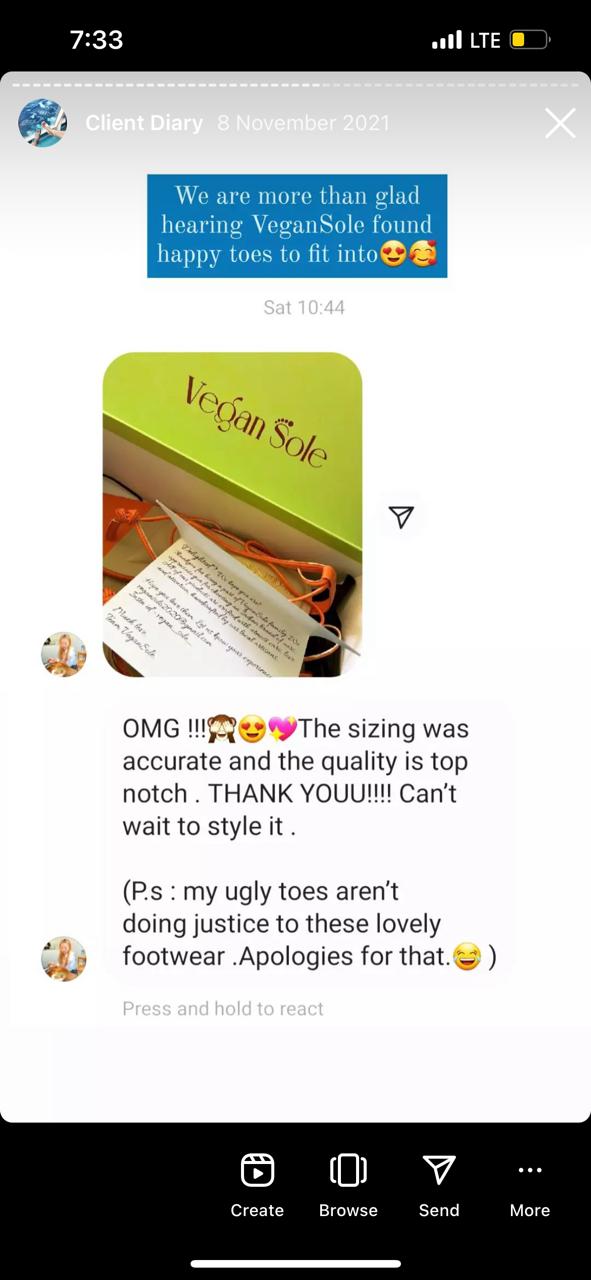Open the Vegan Sole box photo

click(232, 514)
